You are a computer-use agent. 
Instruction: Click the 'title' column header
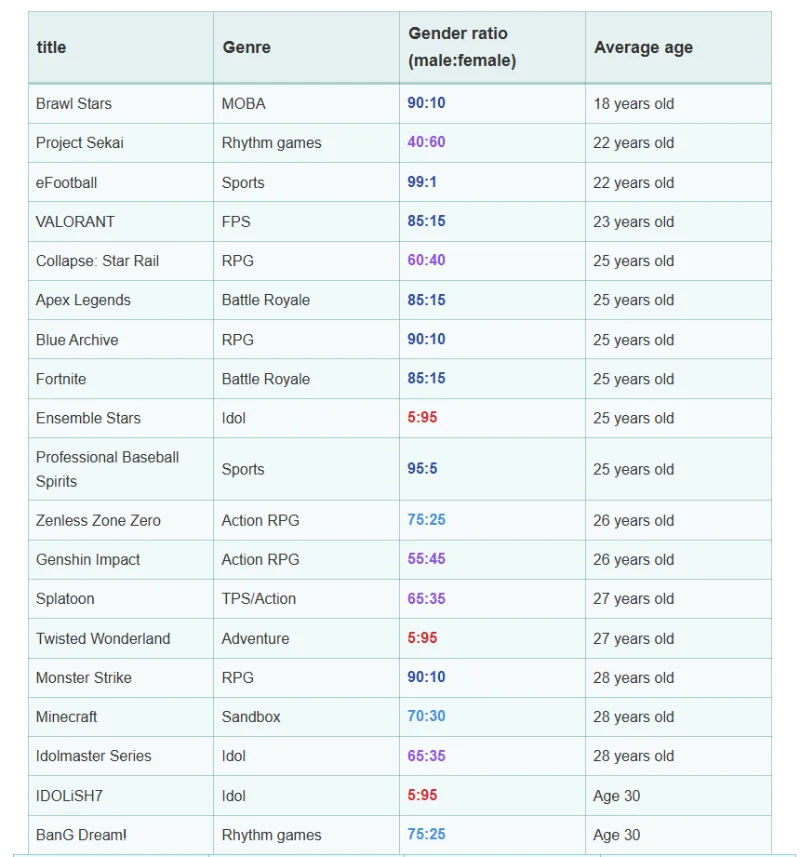point(121,48)
